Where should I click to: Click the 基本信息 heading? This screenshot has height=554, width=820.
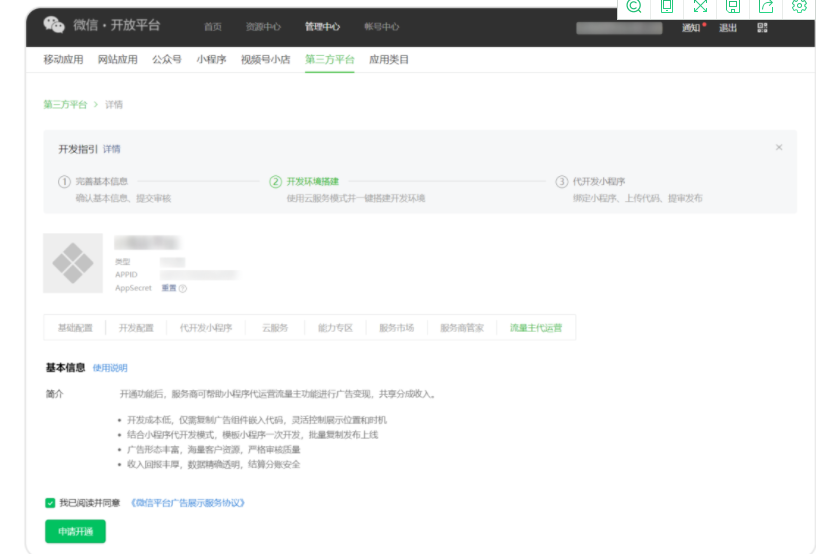tap(65, 368)
